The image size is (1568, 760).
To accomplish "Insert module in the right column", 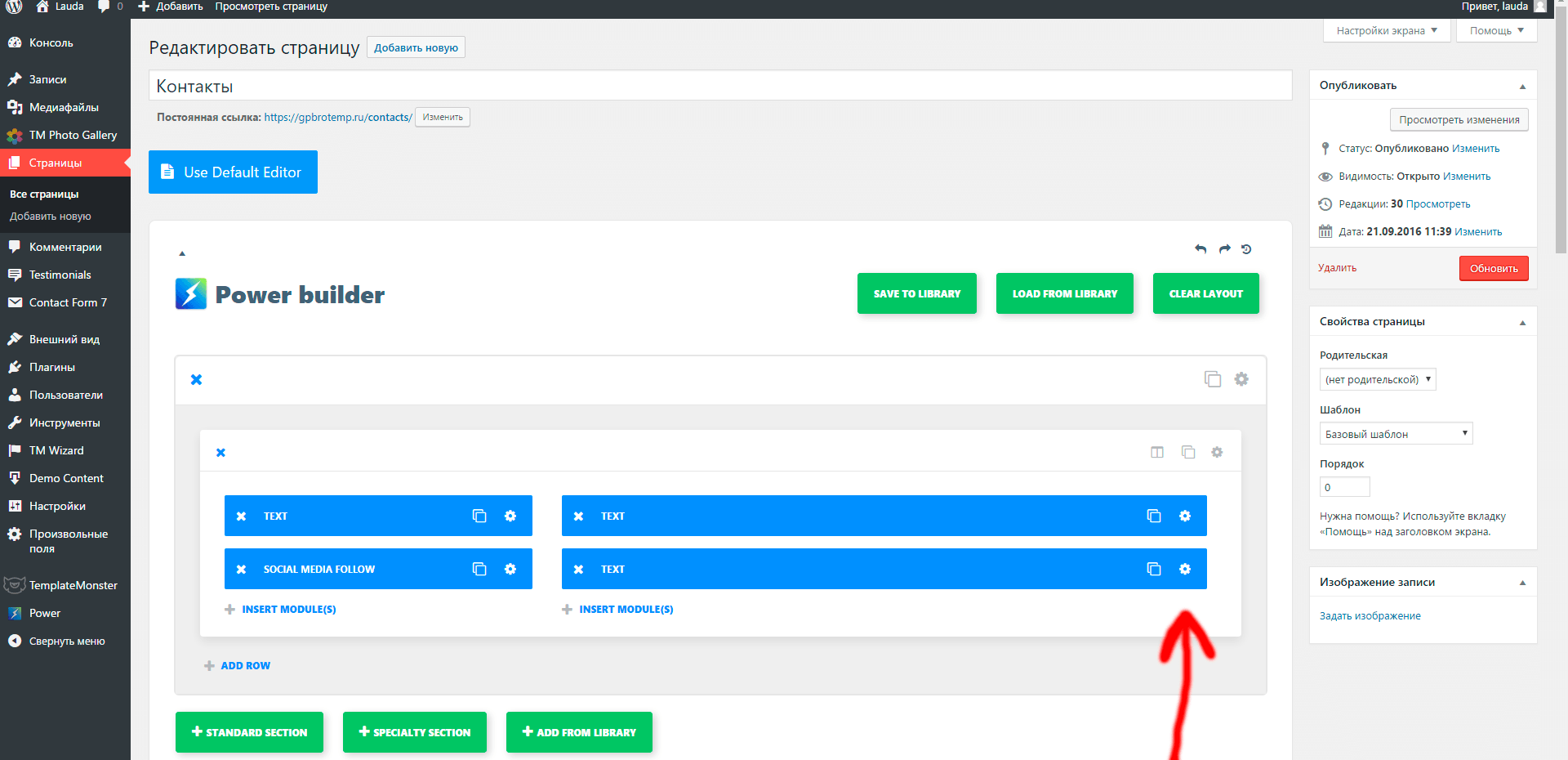I will (617, 609).
